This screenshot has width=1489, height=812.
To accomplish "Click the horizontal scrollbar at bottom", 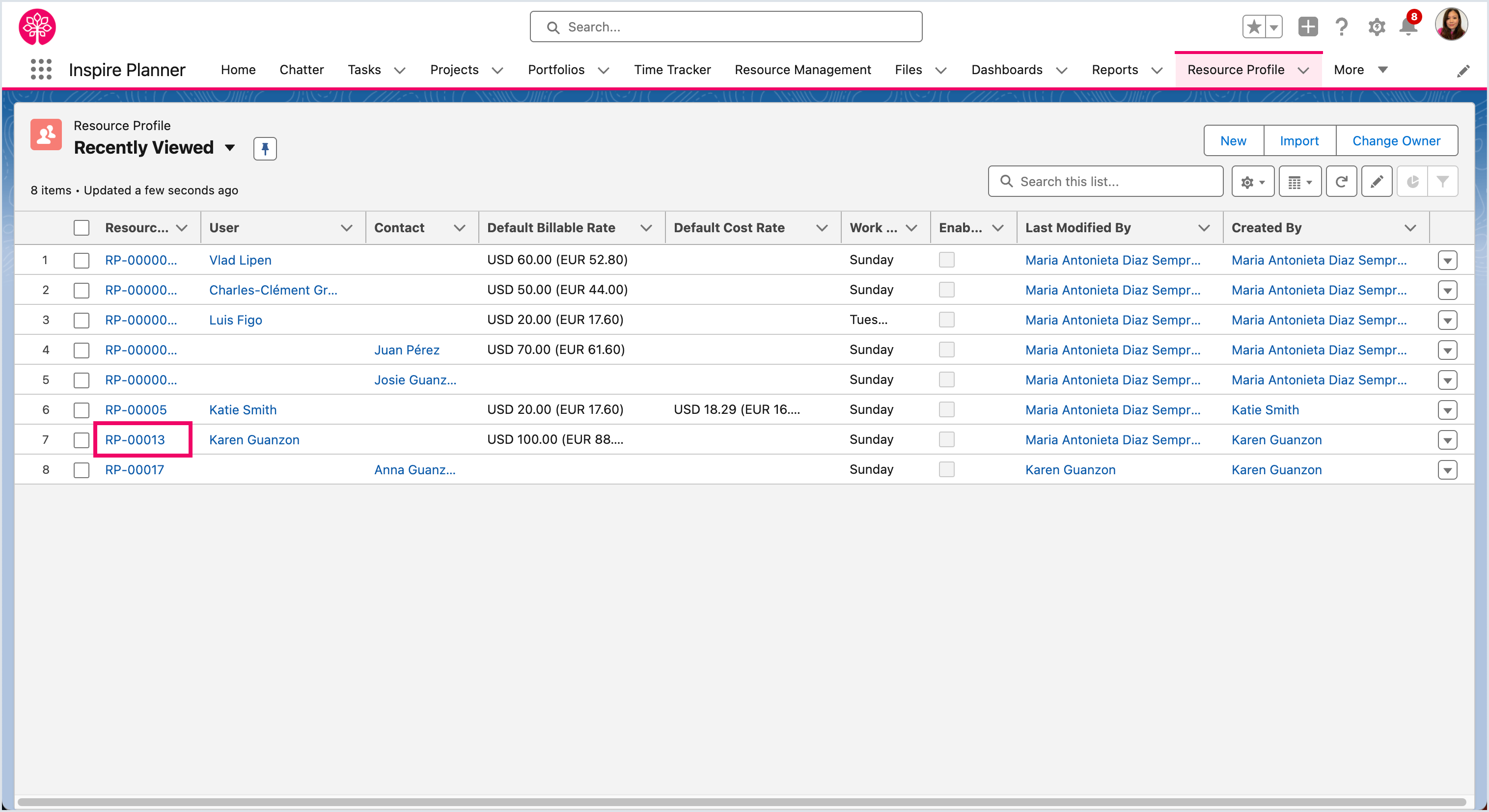I will coord(742,802).
